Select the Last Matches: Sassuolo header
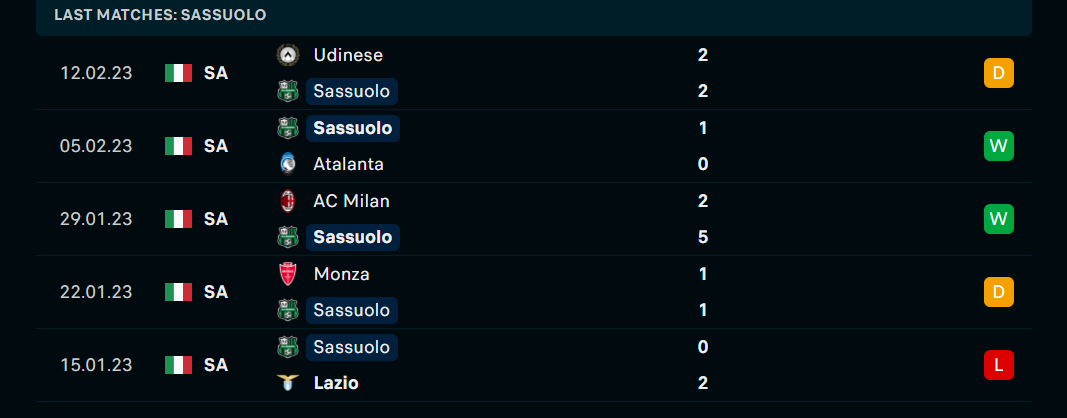Viewport: 1067px width, 418px height. pyautogui.click(x=161, y=15)
